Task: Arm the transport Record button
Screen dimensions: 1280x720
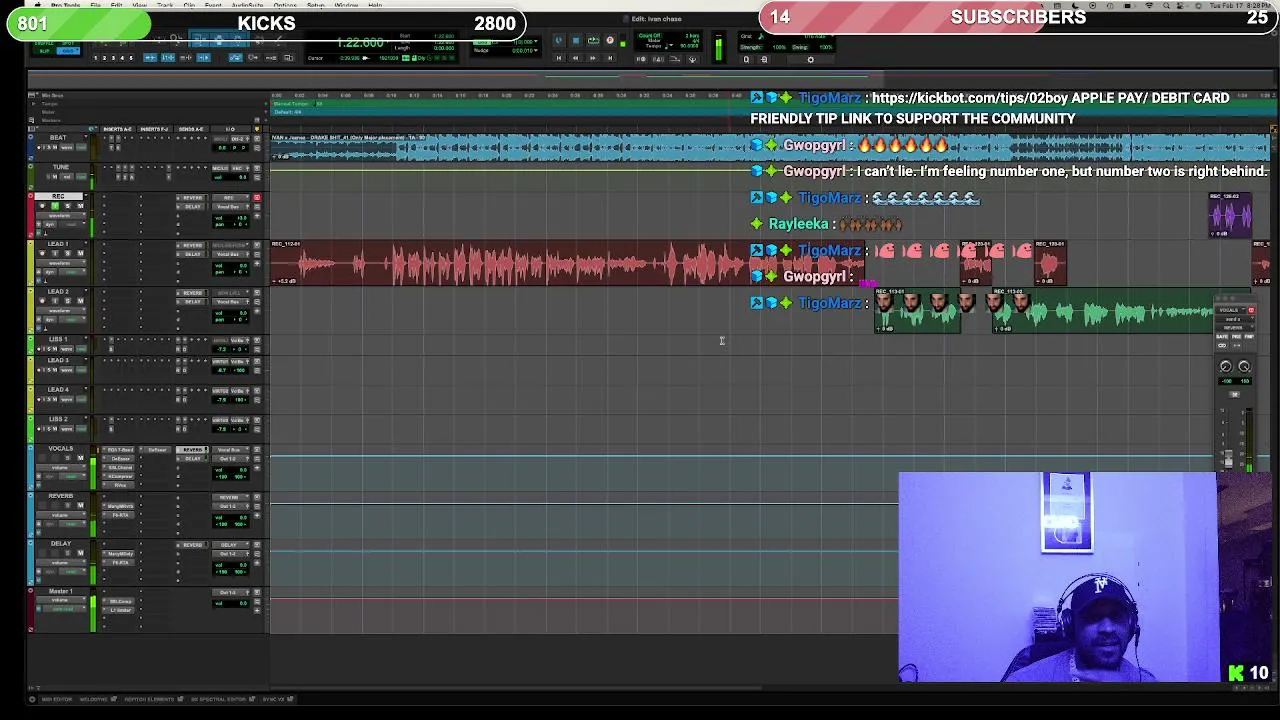Action: click(610, 40)
